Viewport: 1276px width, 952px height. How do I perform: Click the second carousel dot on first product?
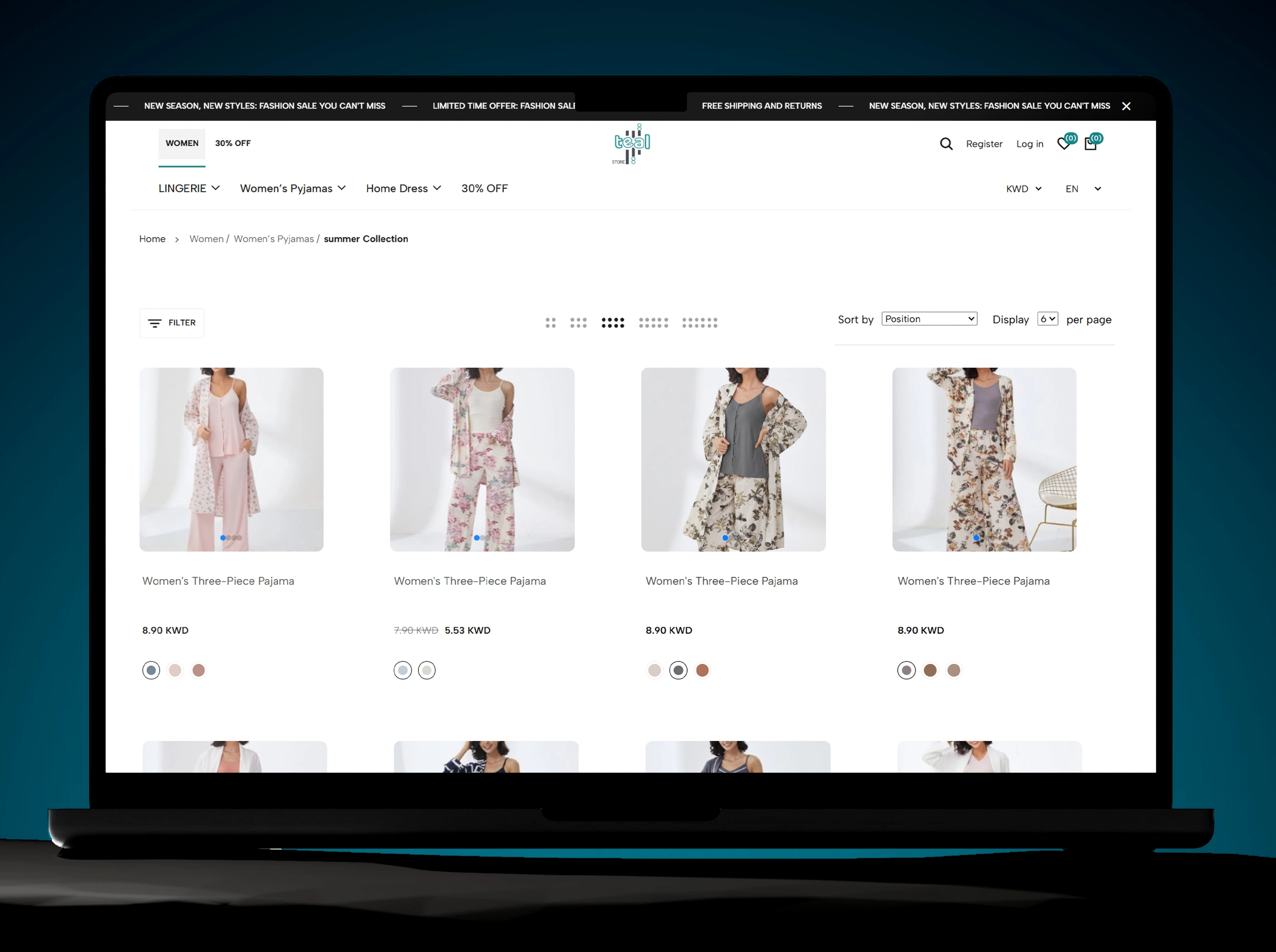228,537
